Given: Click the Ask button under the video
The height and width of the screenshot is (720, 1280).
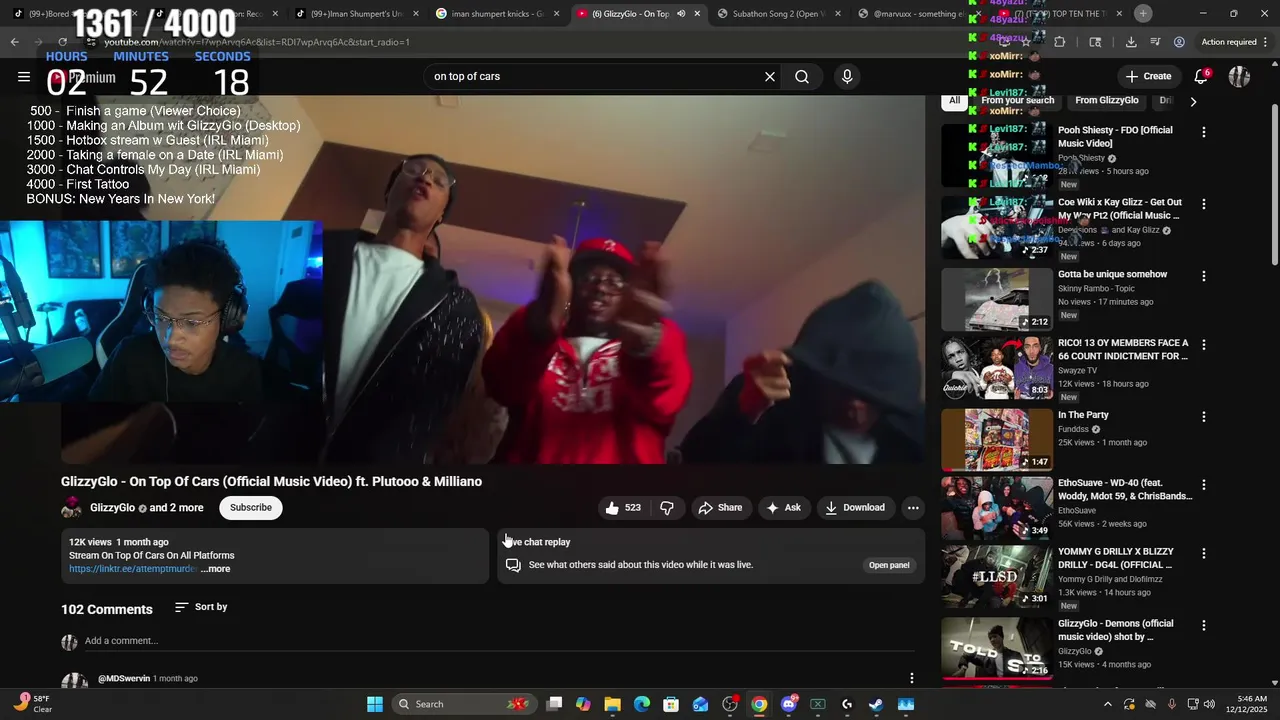Looking at the screenshot, I should coord(783,508).
